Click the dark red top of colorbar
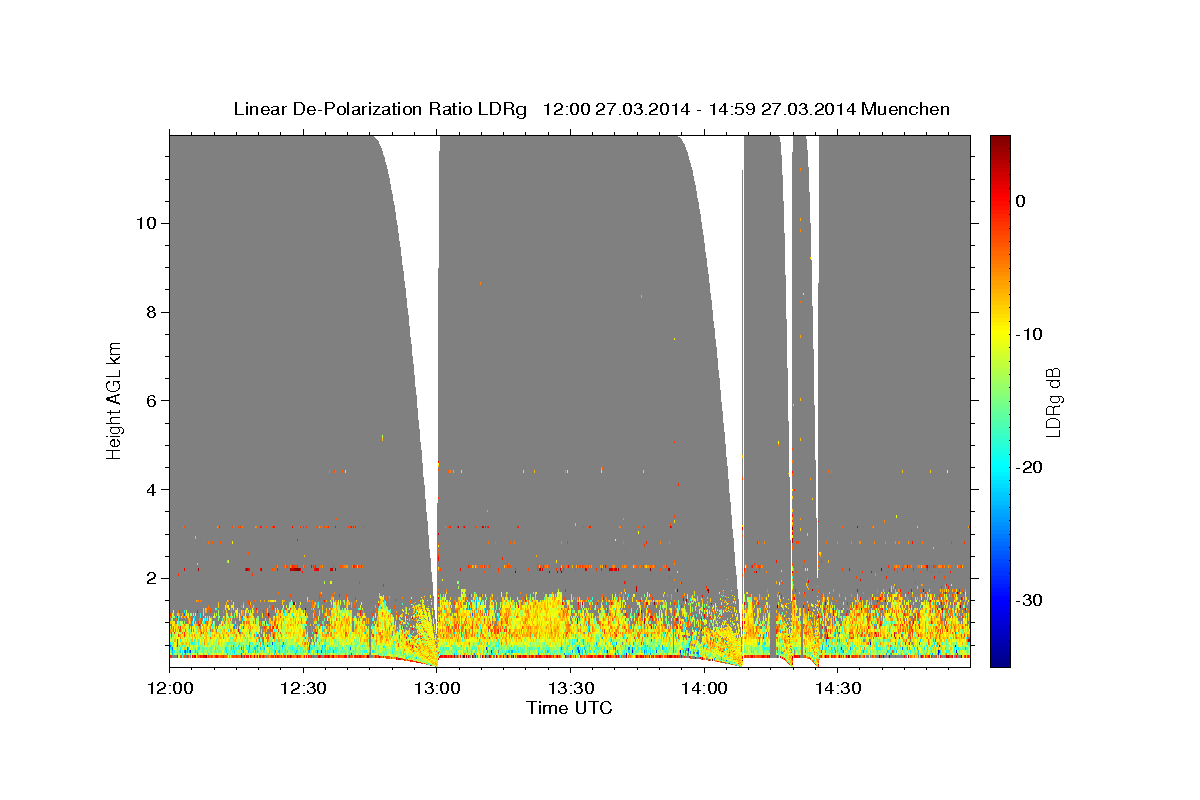The width and height of the screenshot is (1200, 800). tap(1000, 142)
